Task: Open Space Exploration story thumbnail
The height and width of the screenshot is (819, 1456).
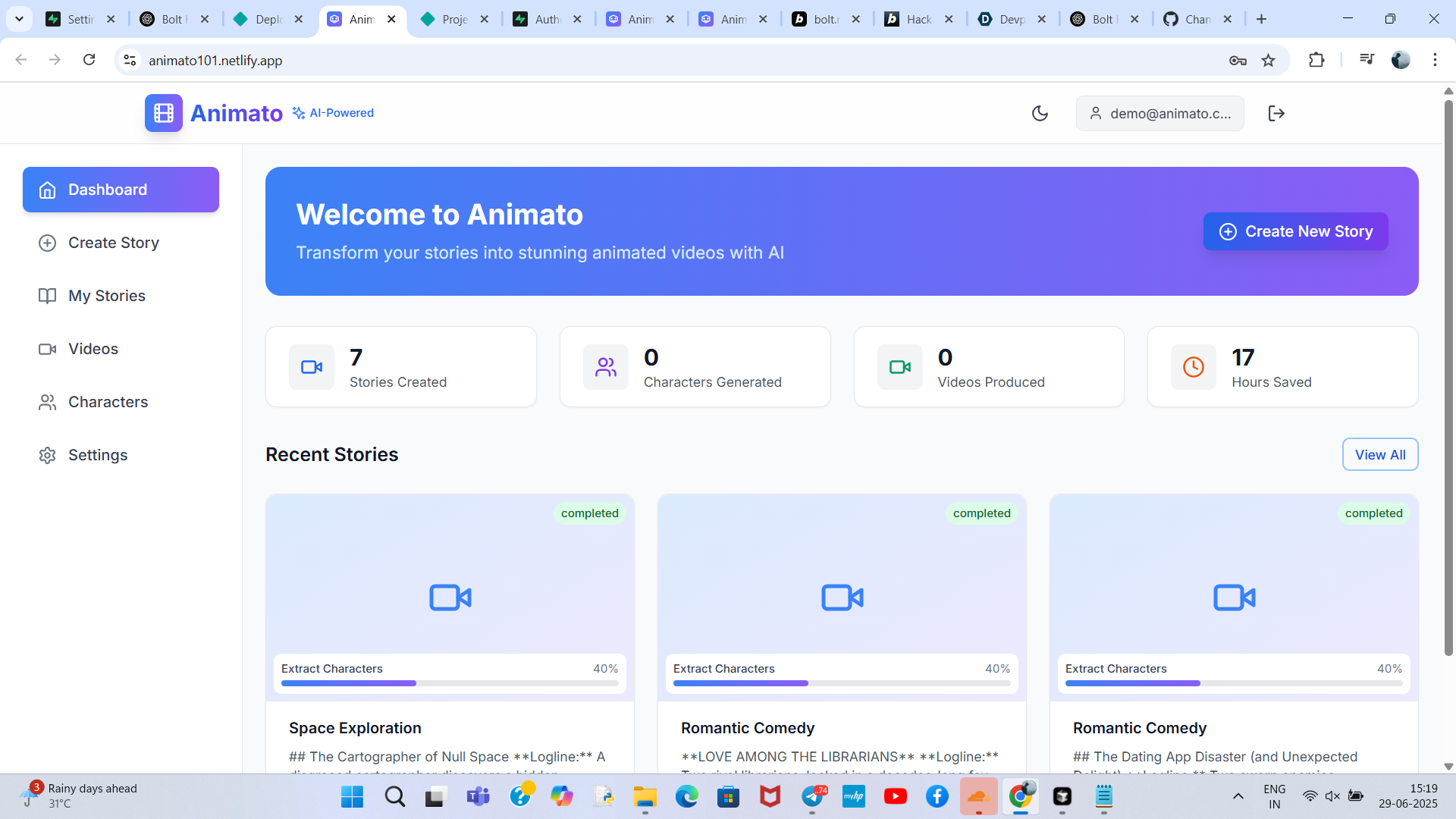Action: coord(450,584)
